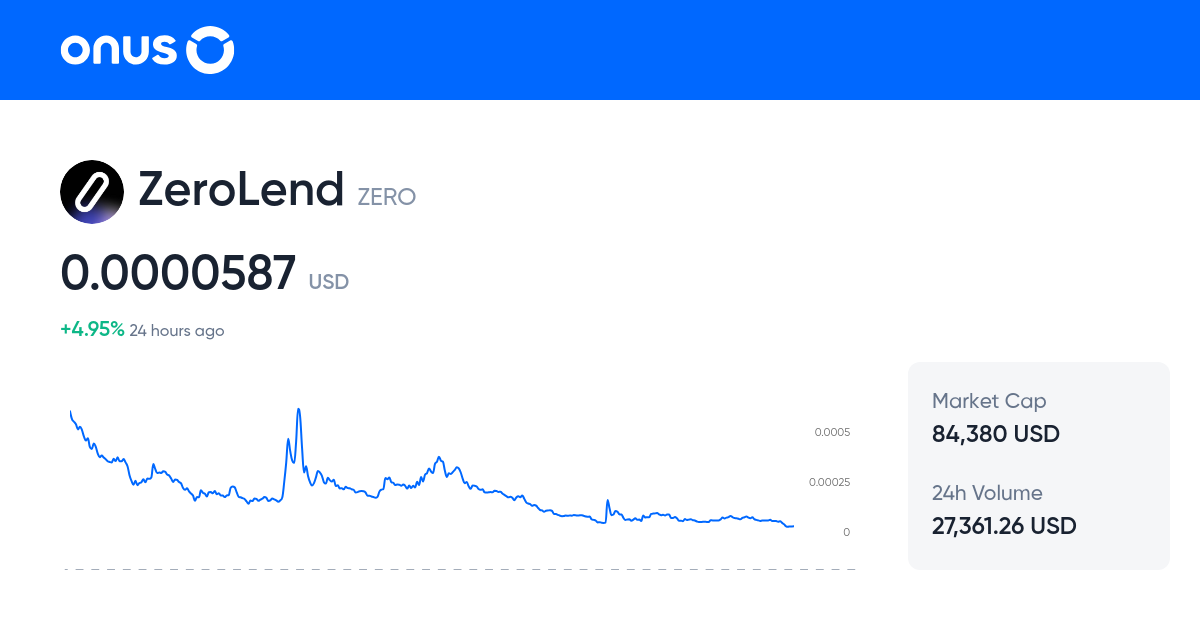
Task: Click the 0.0000587 price value
Action: pyautogui.click(x=178, y=272)
